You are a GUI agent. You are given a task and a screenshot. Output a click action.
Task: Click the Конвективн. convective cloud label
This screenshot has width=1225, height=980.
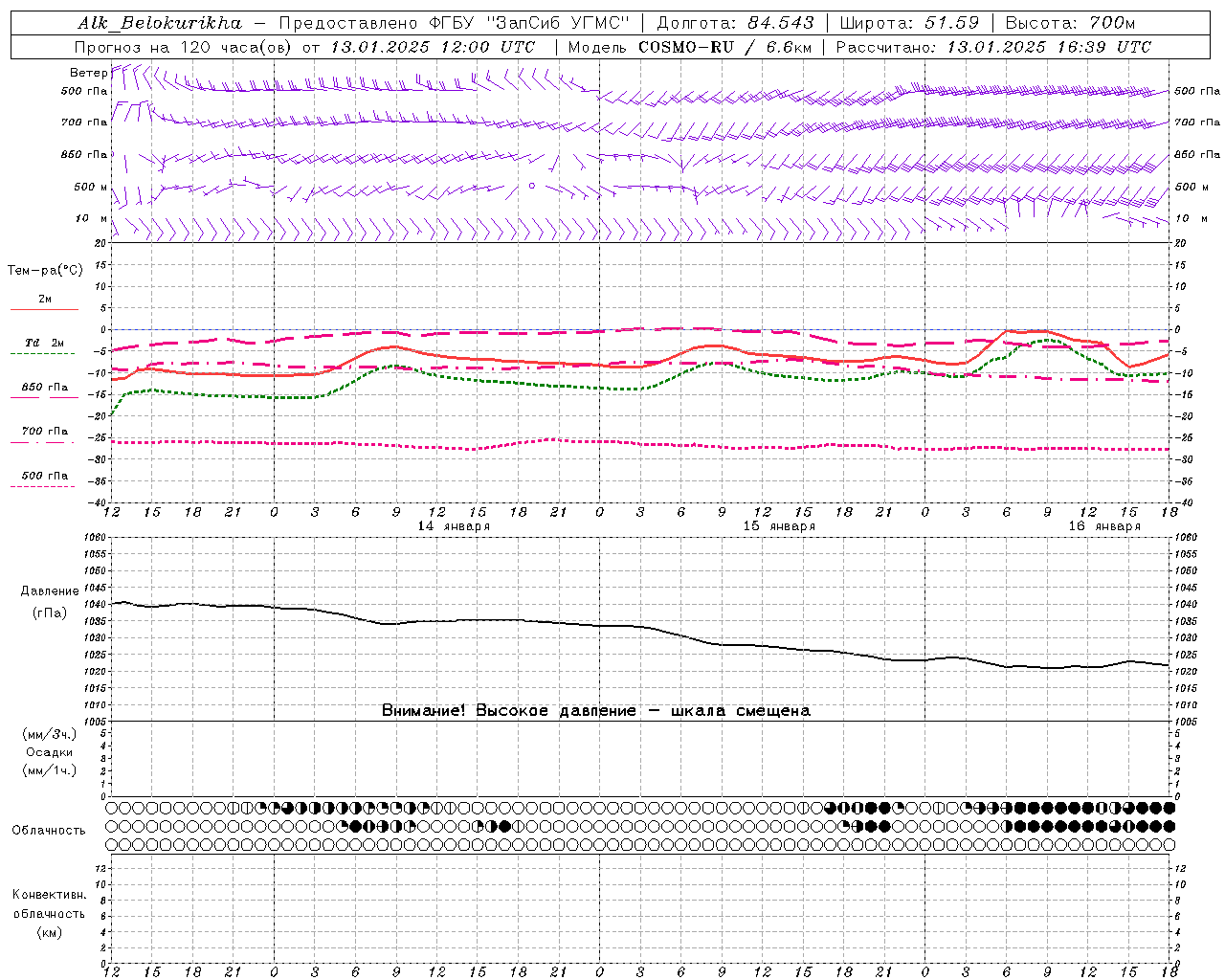click(x=49, y=895)
